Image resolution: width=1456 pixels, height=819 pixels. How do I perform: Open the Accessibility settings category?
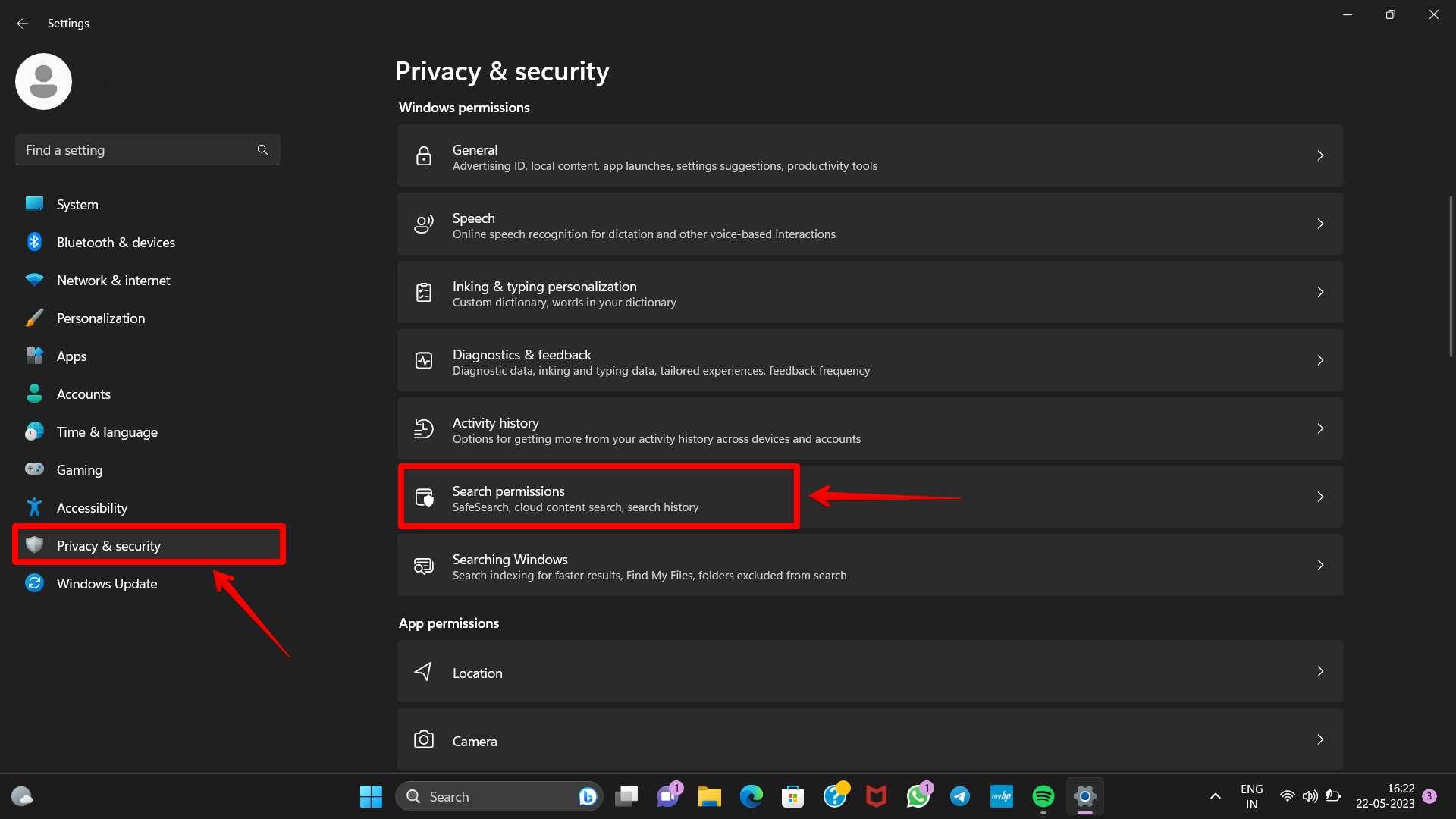click(91, 508)
